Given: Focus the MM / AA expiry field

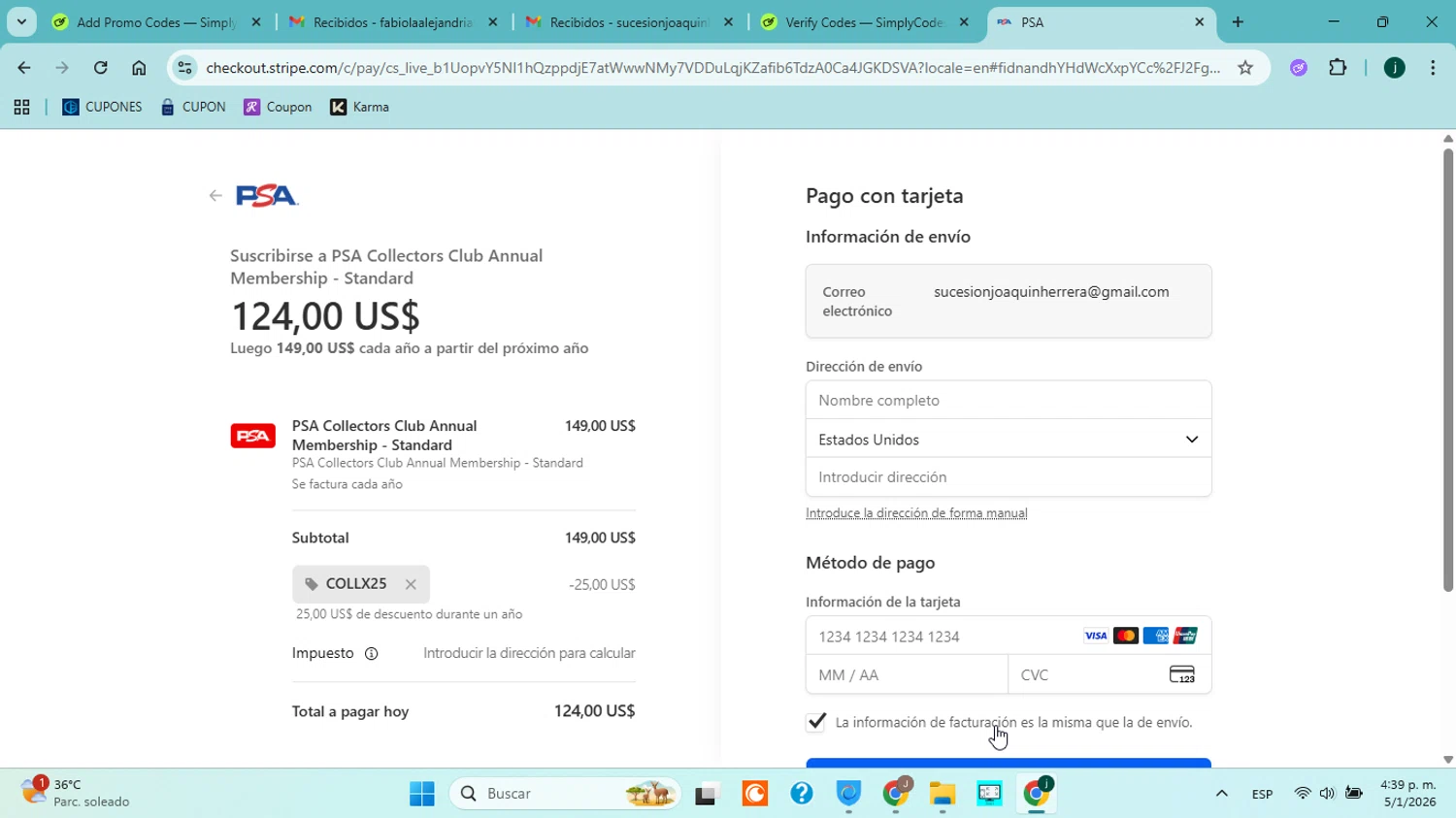Looking at the screenshot, I should point(907,674).
